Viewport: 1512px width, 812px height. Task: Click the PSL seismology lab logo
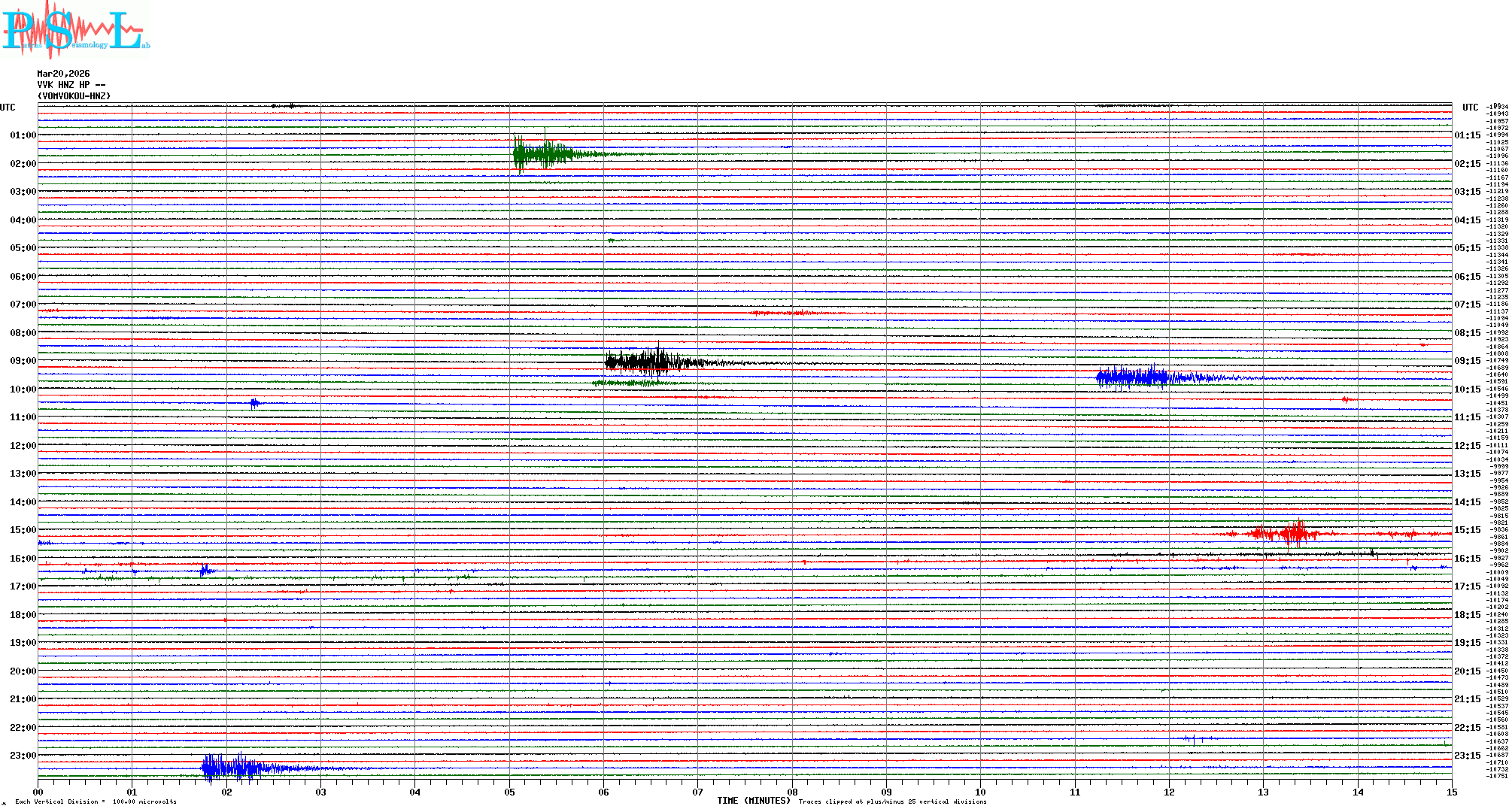tap(75, 29)
